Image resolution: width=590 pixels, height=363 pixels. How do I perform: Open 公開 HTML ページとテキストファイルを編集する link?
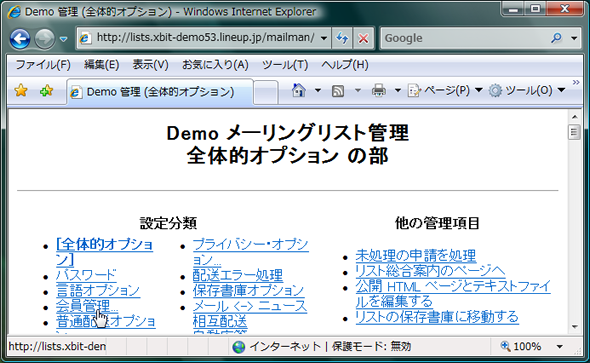coord(453,294)
